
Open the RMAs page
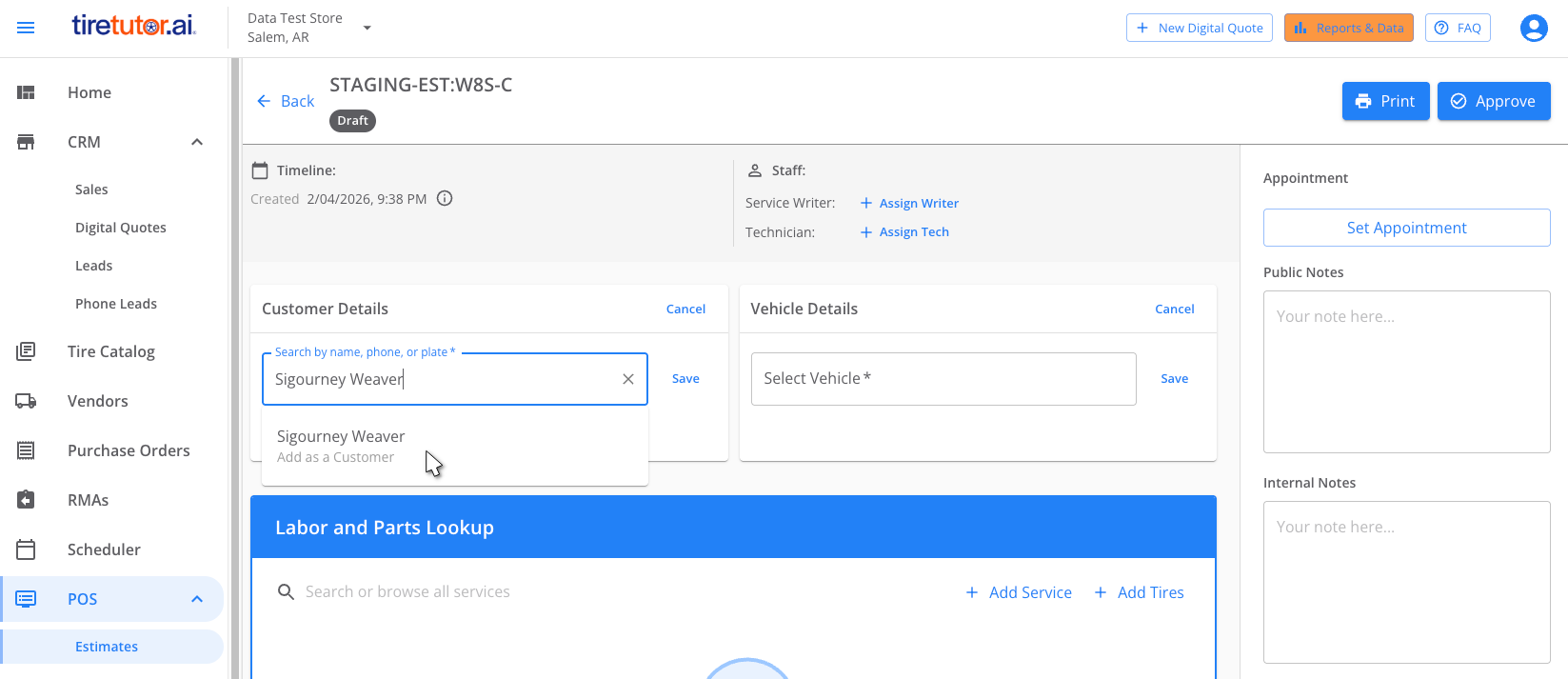click(89, 500)
